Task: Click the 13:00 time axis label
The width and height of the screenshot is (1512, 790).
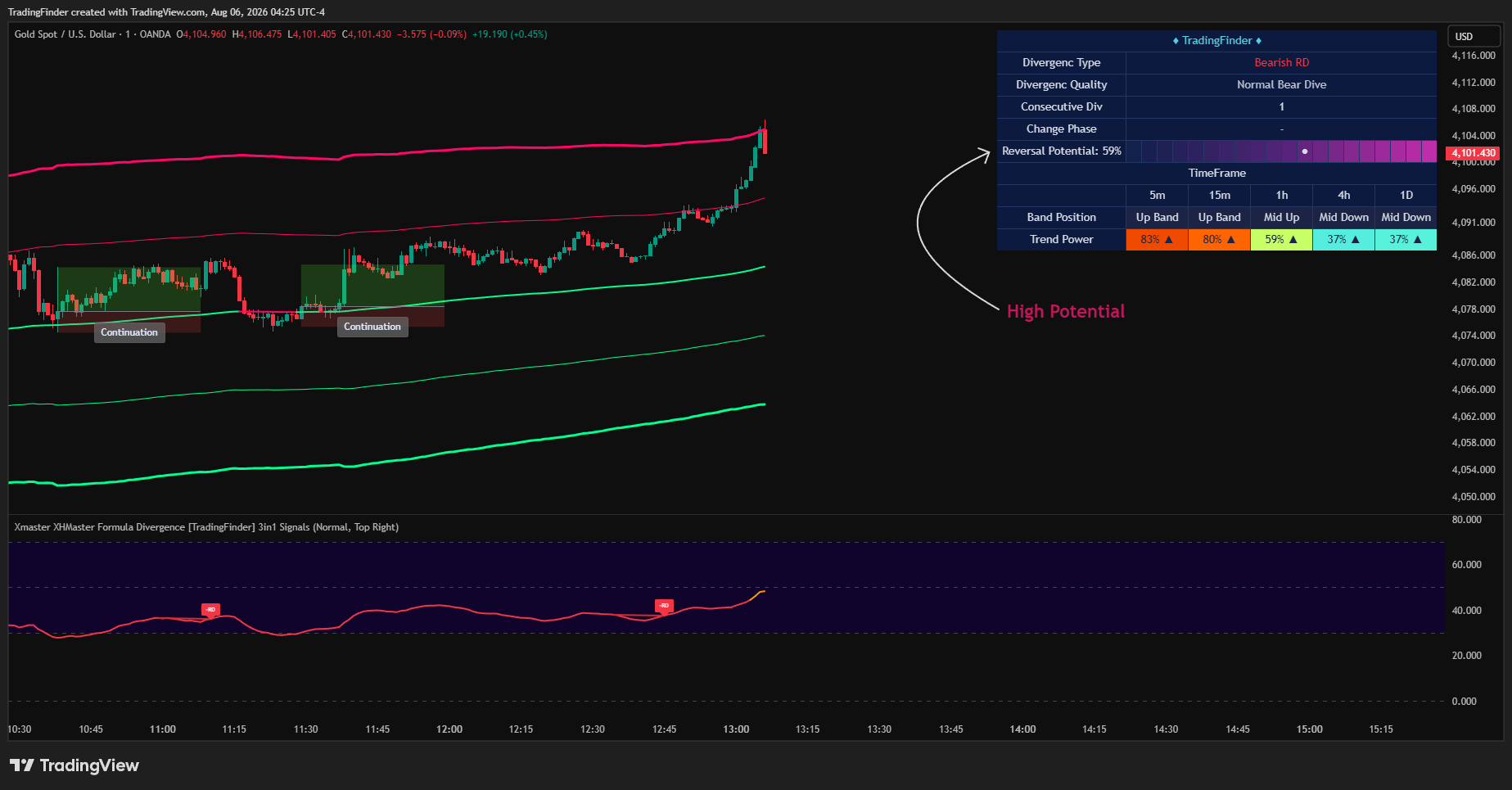Action: 736,729
